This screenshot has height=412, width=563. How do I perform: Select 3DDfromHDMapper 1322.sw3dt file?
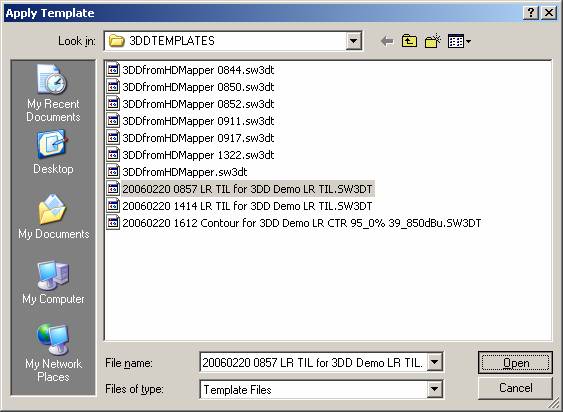coord(191,155)
